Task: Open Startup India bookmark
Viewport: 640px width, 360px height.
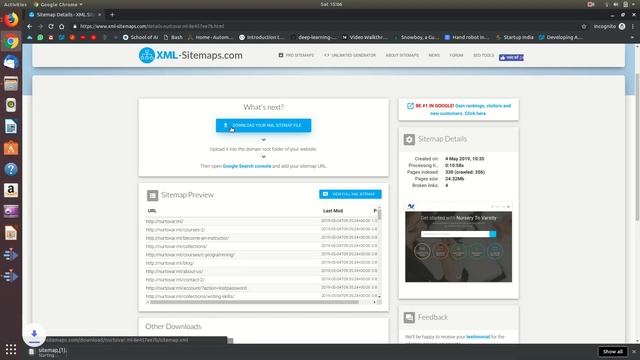Action: pos(514,37)
